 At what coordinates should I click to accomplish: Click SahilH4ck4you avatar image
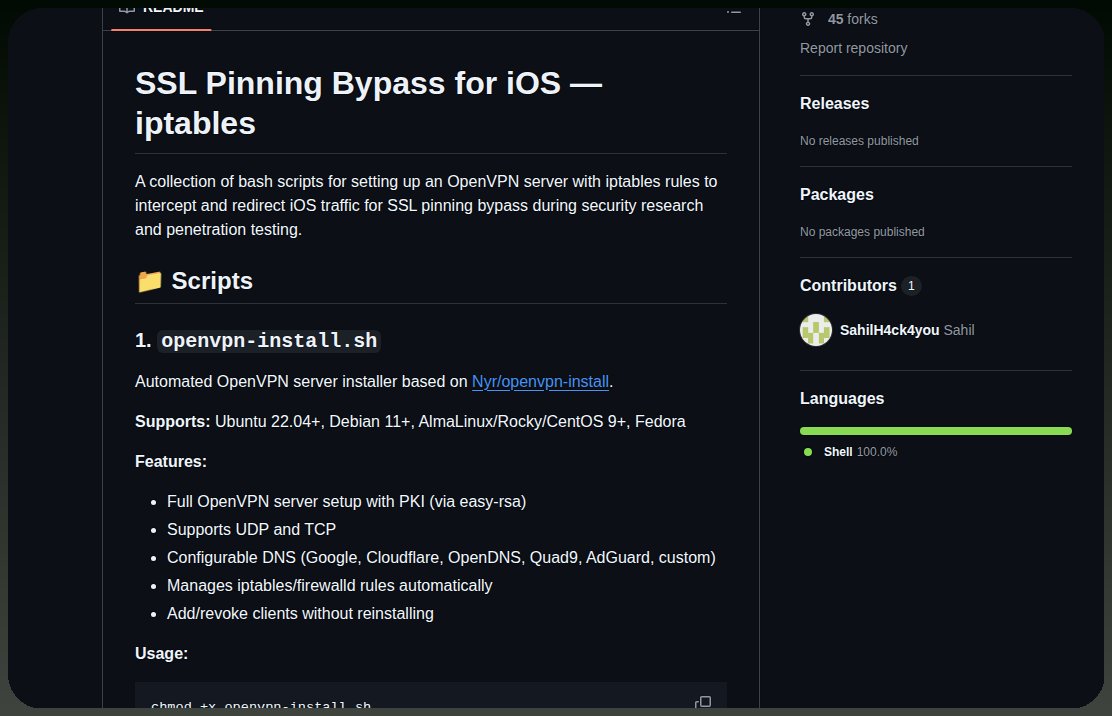[x=816, y=330]
